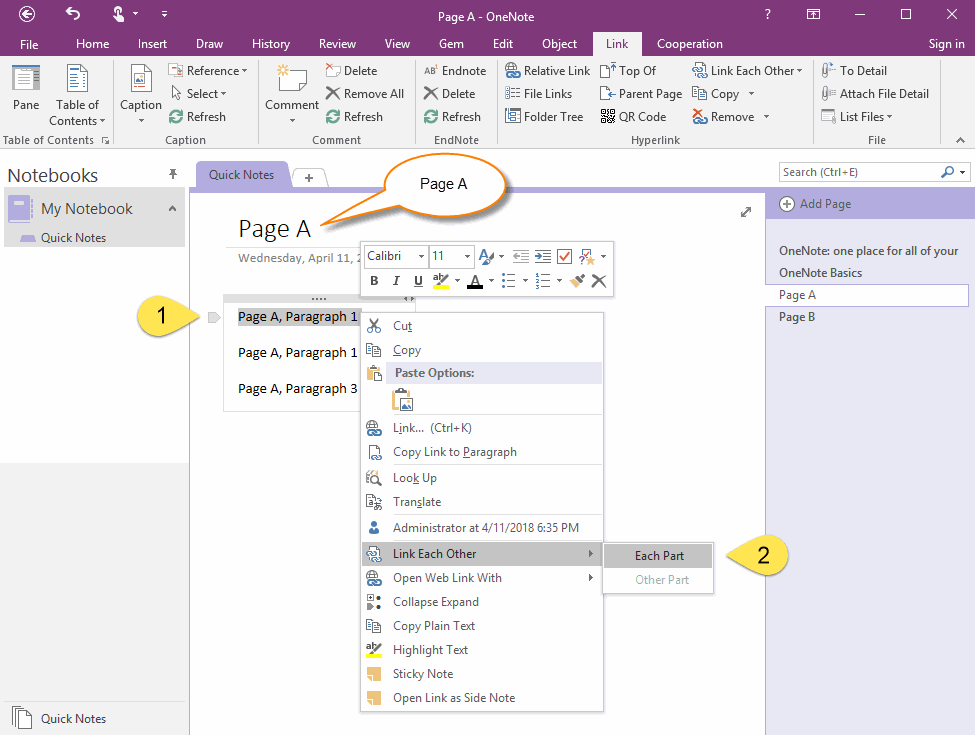
Task: Open the font size dropdown
Action: (x=467, y=256)
